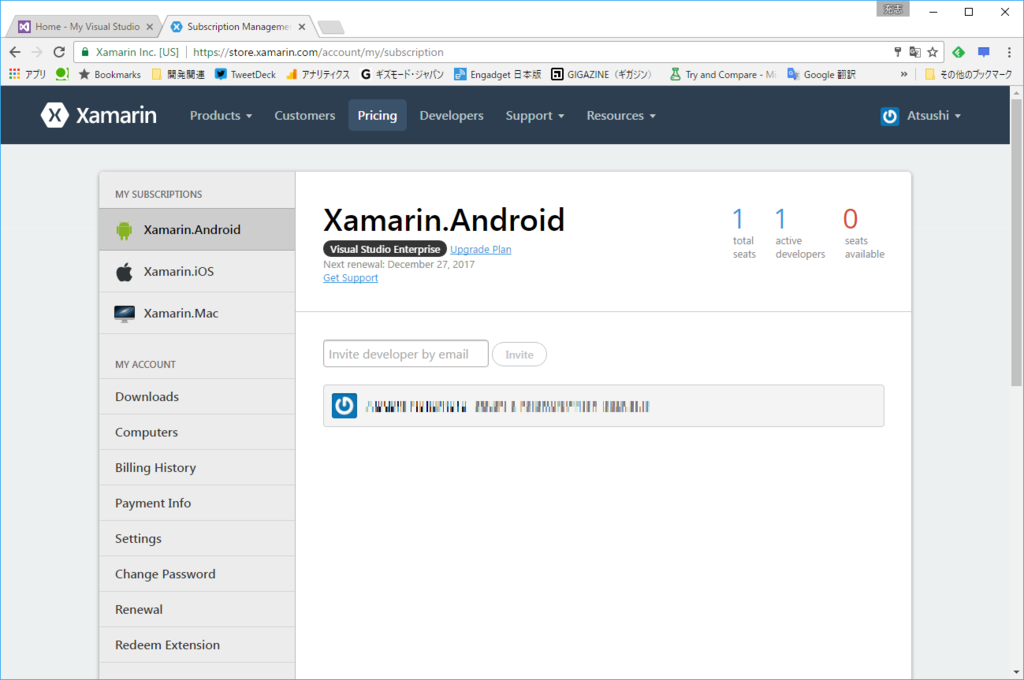Open the Pricing page
Screen dimensions: 1024x680
click(x=377, y=116)
